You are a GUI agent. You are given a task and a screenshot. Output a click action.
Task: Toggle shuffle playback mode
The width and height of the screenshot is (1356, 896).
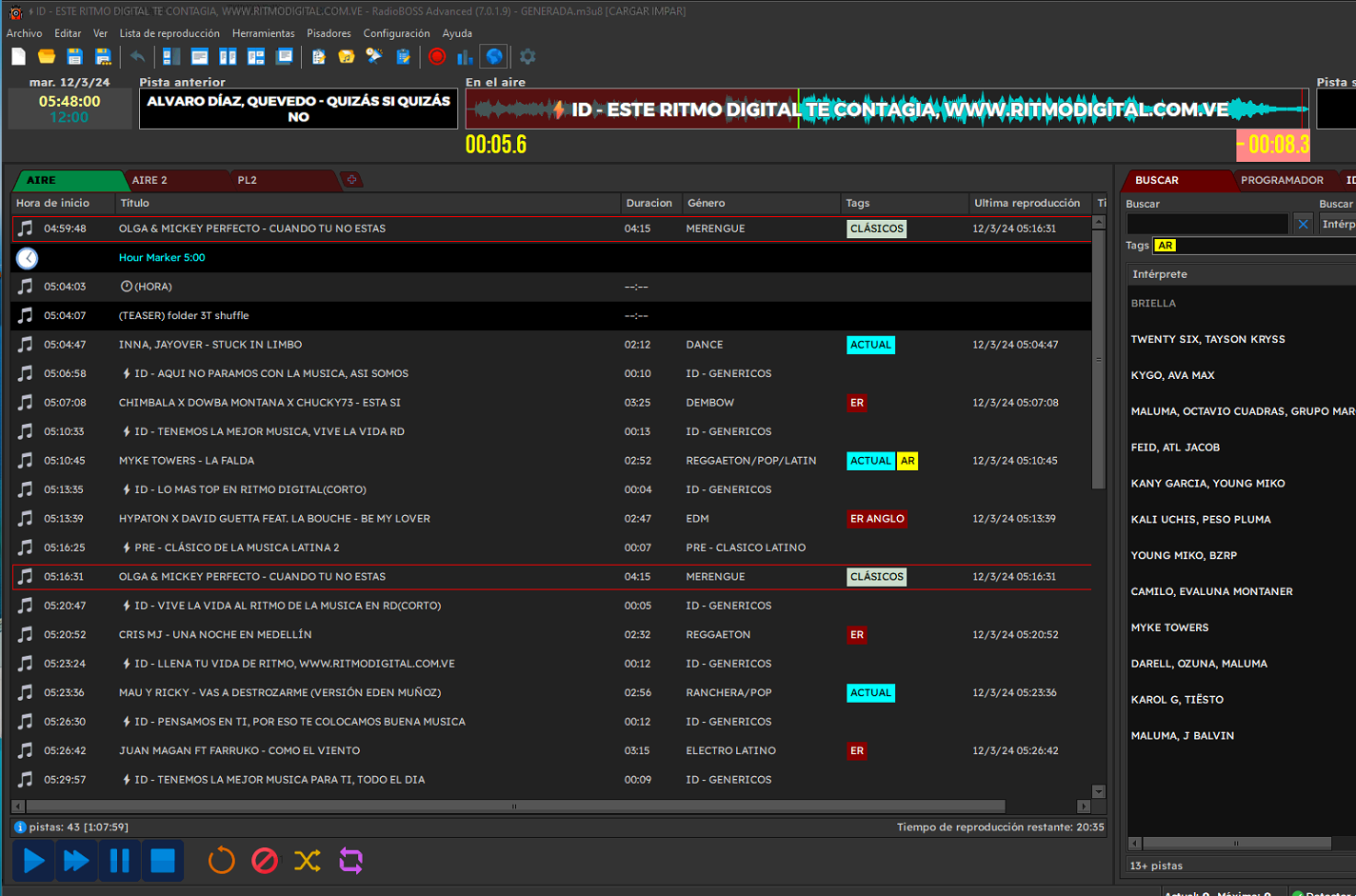coord(308,861)
